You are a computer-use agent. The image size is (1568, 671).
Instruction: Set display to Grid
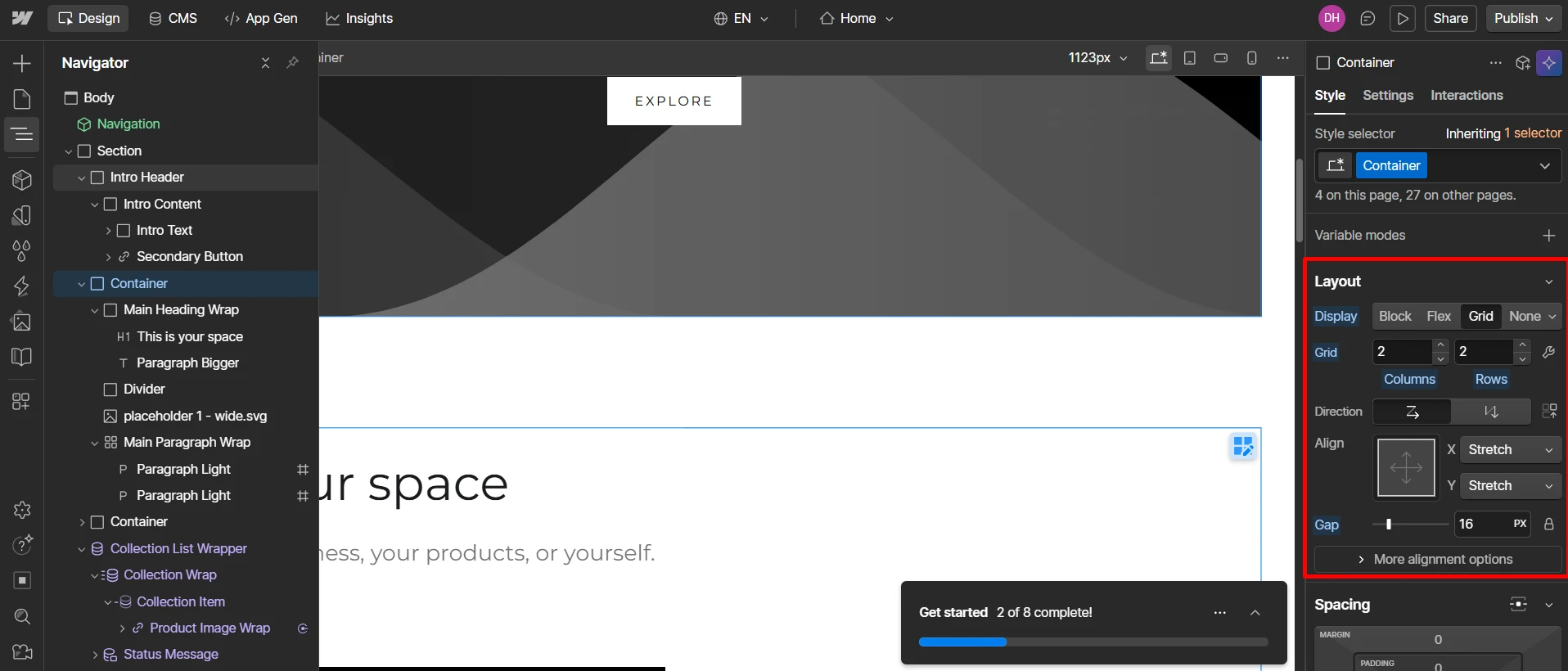coord(1480,317)
